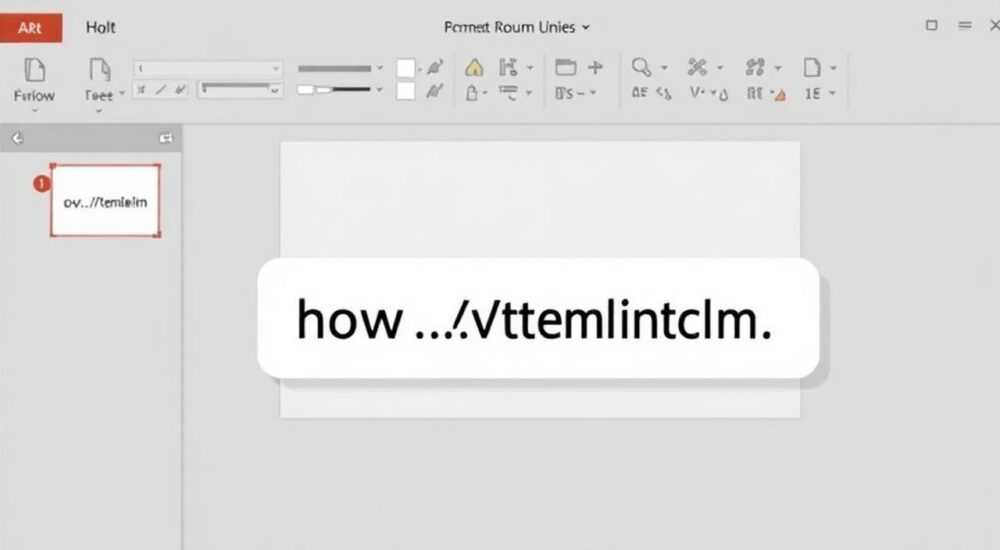Click the orange triangle warning icon

click(780, 95)
